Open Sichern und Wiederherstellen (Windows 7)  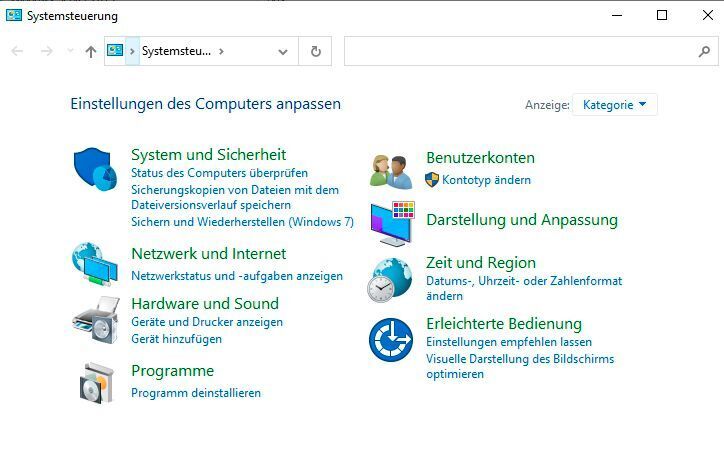click(242, 222)
